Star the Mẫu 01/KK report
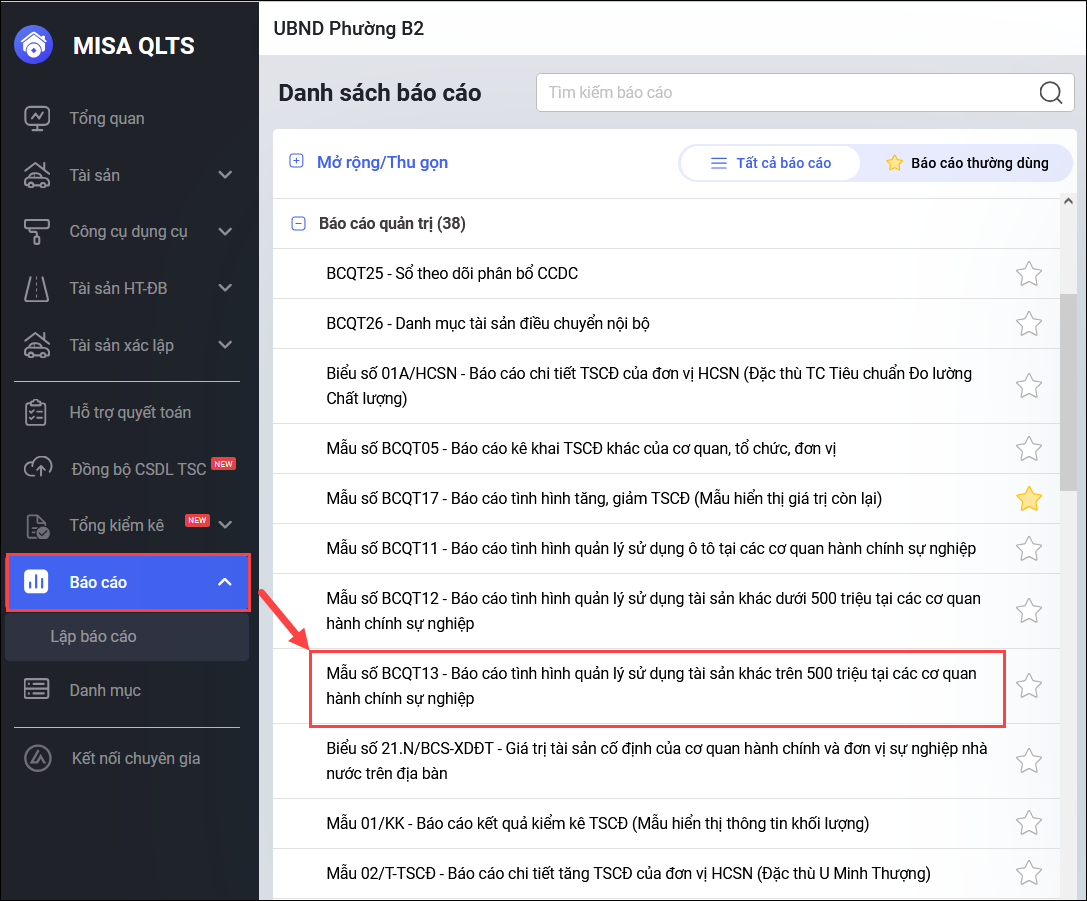Viewport: 1087px width, 901px height. pyautogui.click(x=1029, y=823)
